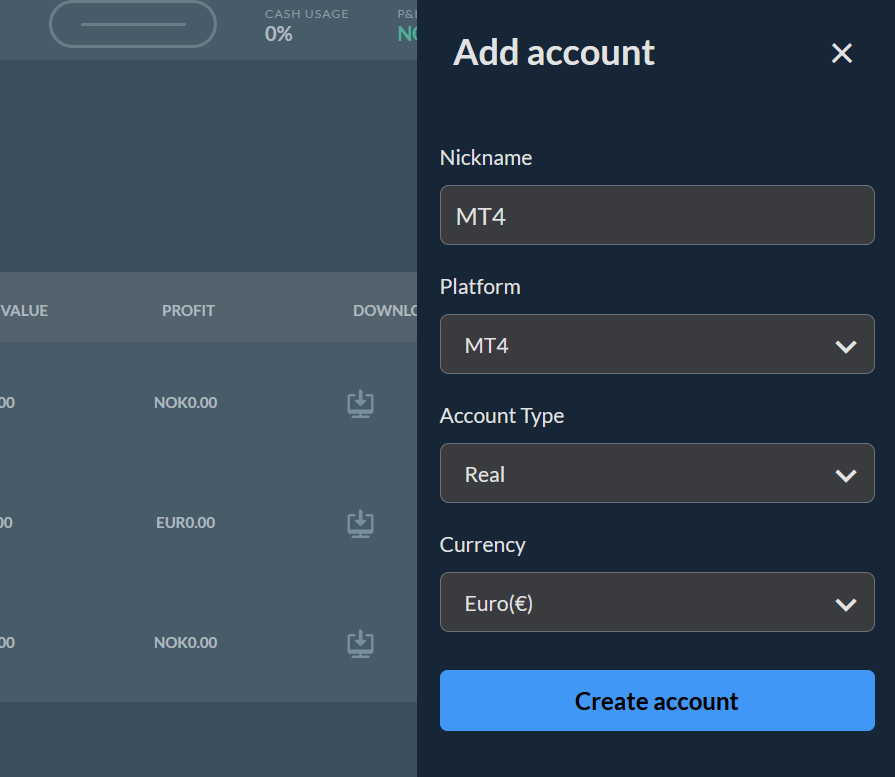The image size is (895, 777).
Task: Download platform icon in first NOK0.00 row
Action: coord(361,404)
